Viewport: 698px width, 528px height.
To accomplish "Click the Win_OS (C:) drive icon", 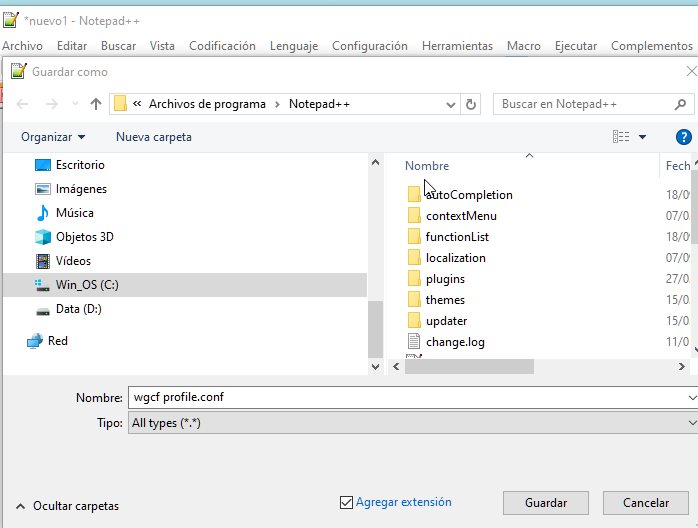I will [43, 285].
